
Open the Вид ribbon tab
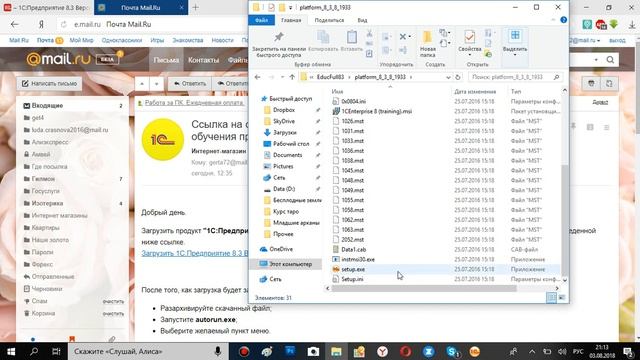[x=362, y=20]
